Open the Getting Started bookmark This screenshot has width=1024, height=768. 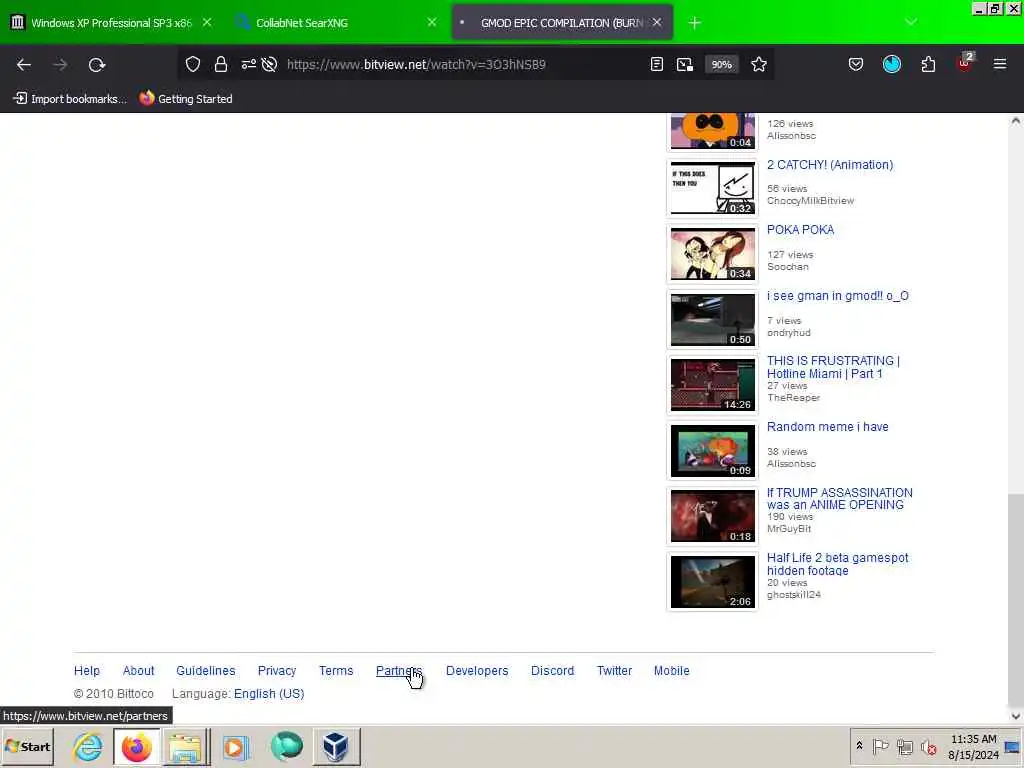186,99
